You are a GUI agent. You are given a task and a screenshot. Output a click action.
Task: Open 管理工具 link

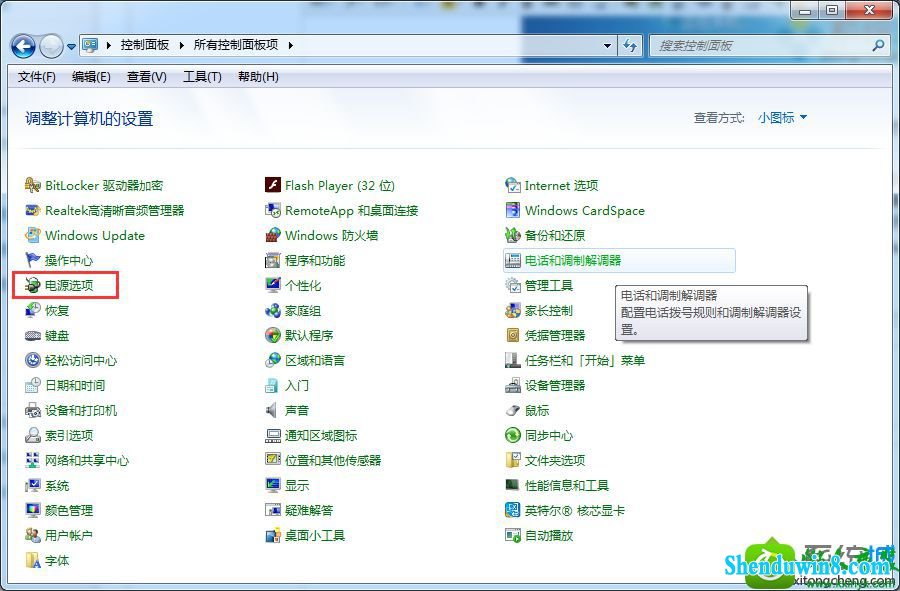coord(549,285)
